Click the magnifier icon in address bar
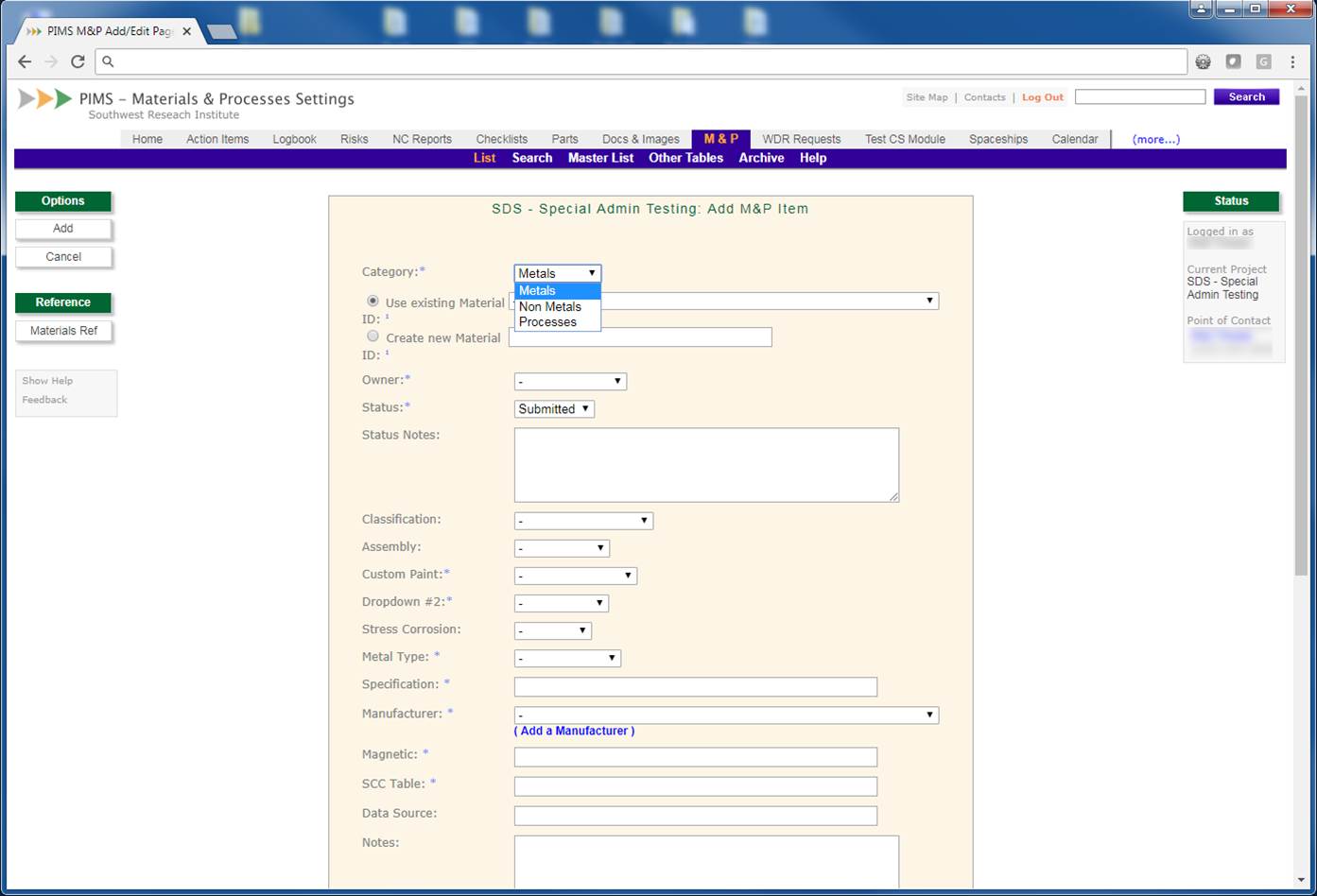 point(108,61)
